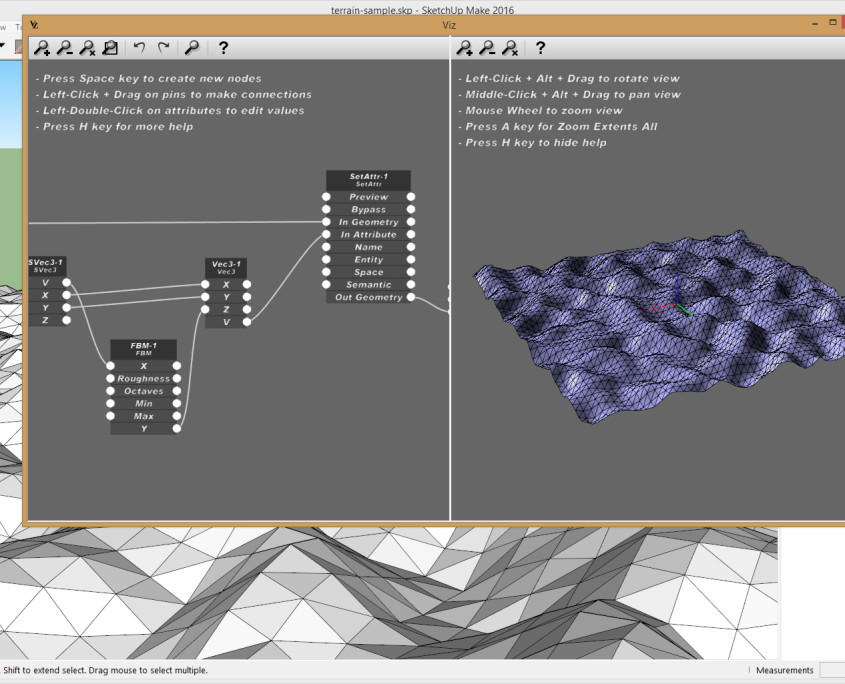Click the Z output pin on the SVec3-1 node
This screenshot has width=845, height=684.
point(66,321)
